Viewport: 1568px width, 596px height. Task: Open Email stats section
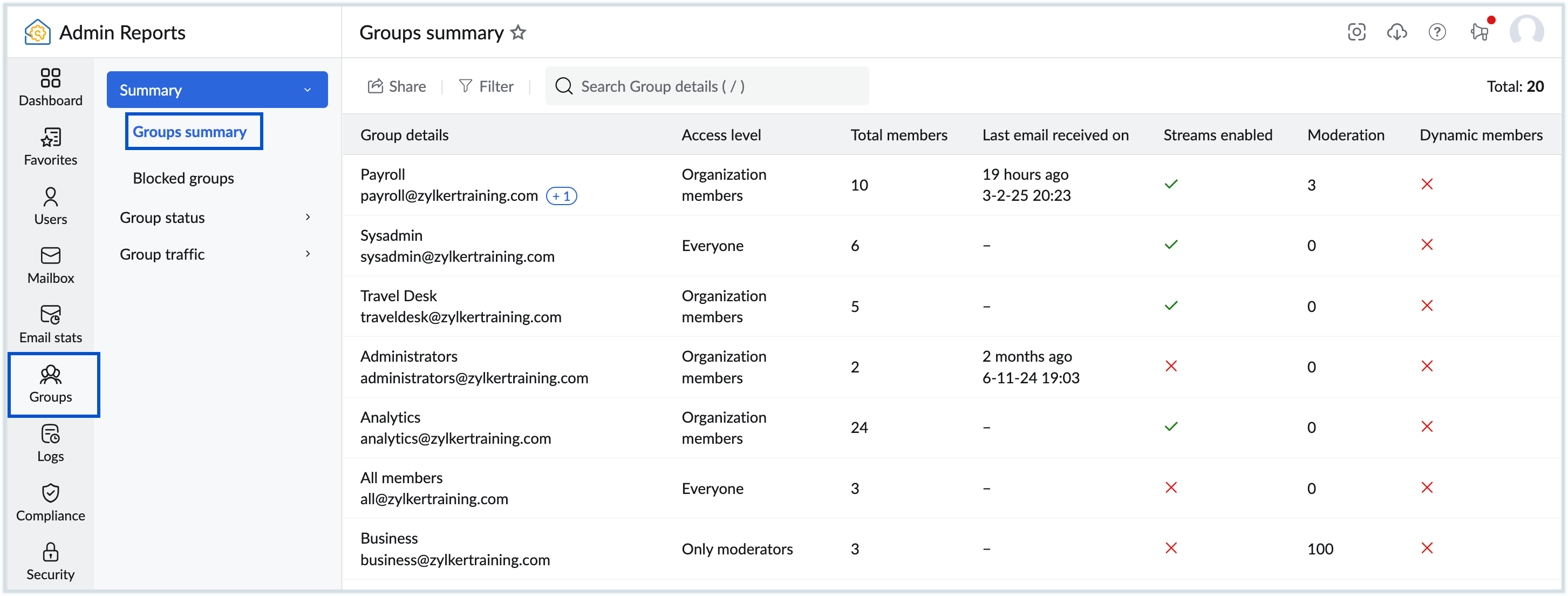[51, 324]
